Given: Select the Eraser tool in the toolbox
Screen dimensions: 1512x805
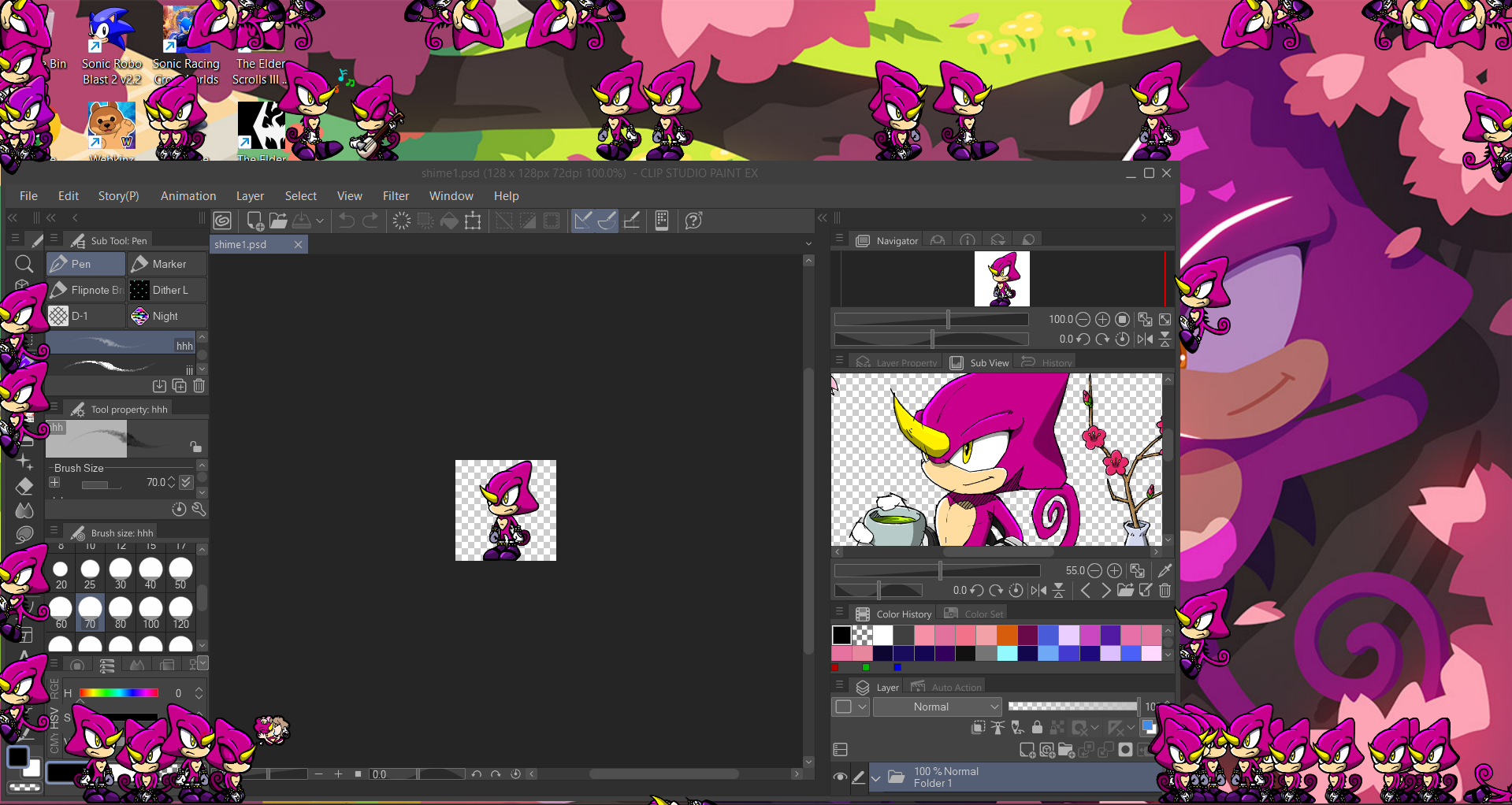Looking at the screenshot, I should click(x=24, y=486).
